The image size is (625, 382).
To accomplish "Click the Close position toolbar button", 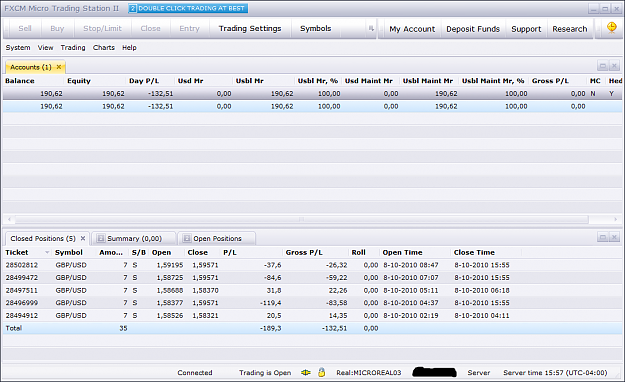I will [x=150, y=28].
